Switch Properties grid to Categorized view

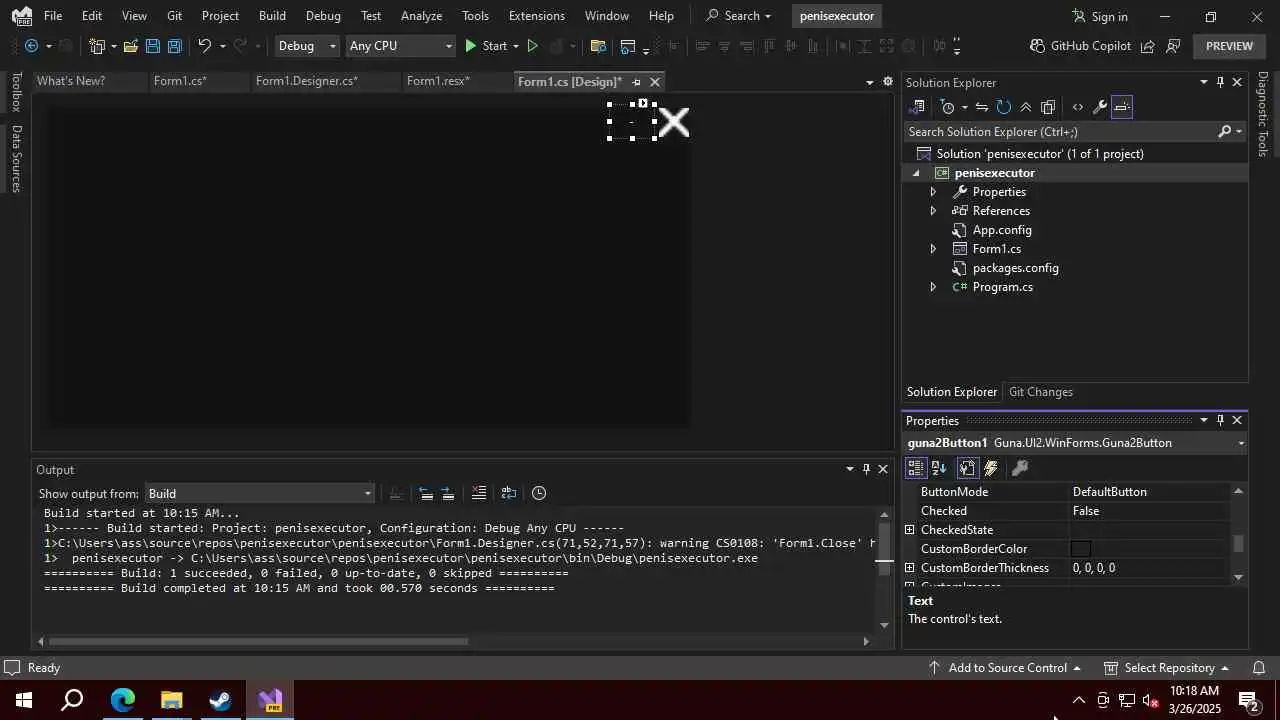[916, 468]
